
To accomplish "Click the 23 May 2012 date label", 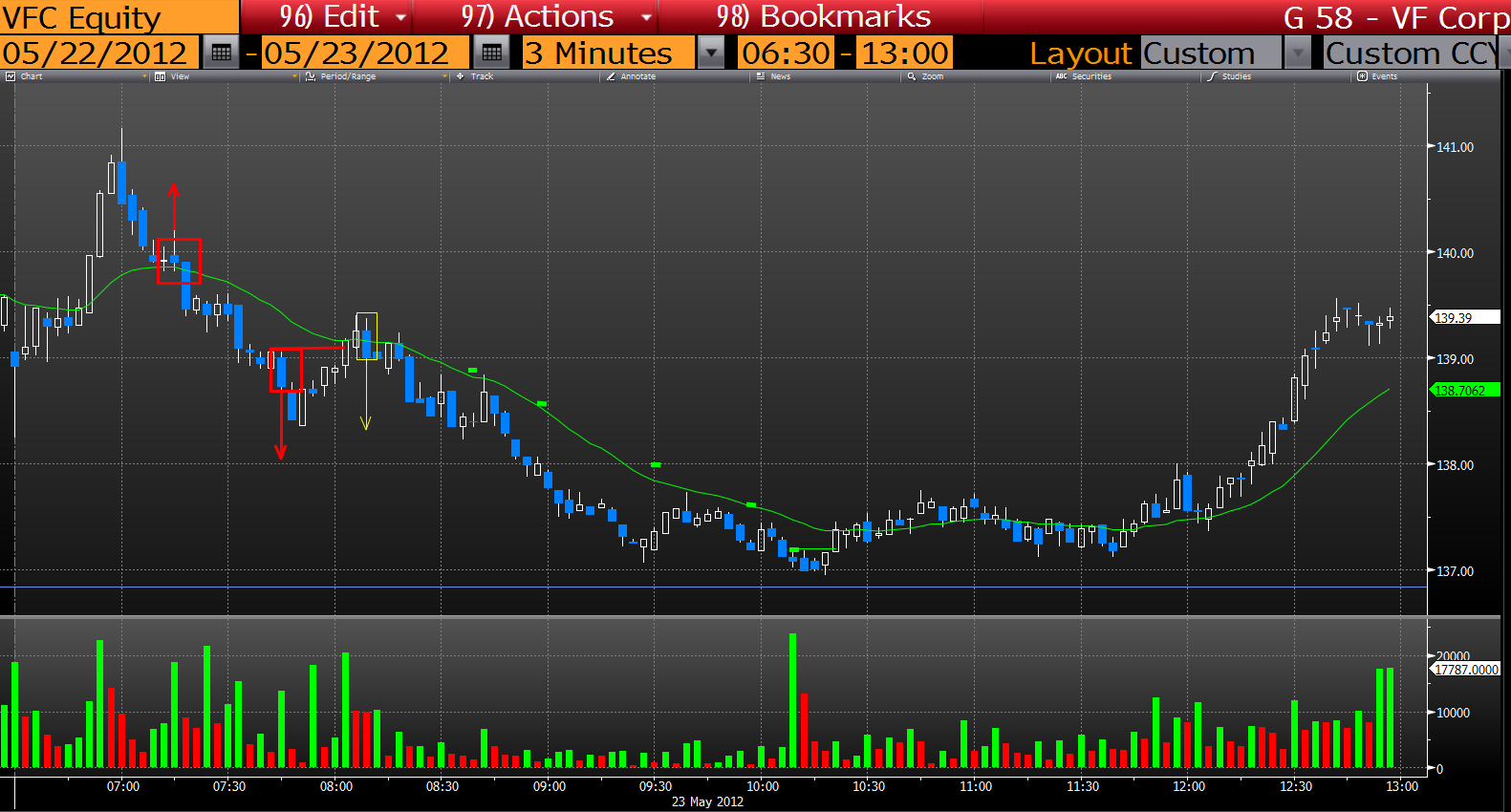I will (707, 801).
